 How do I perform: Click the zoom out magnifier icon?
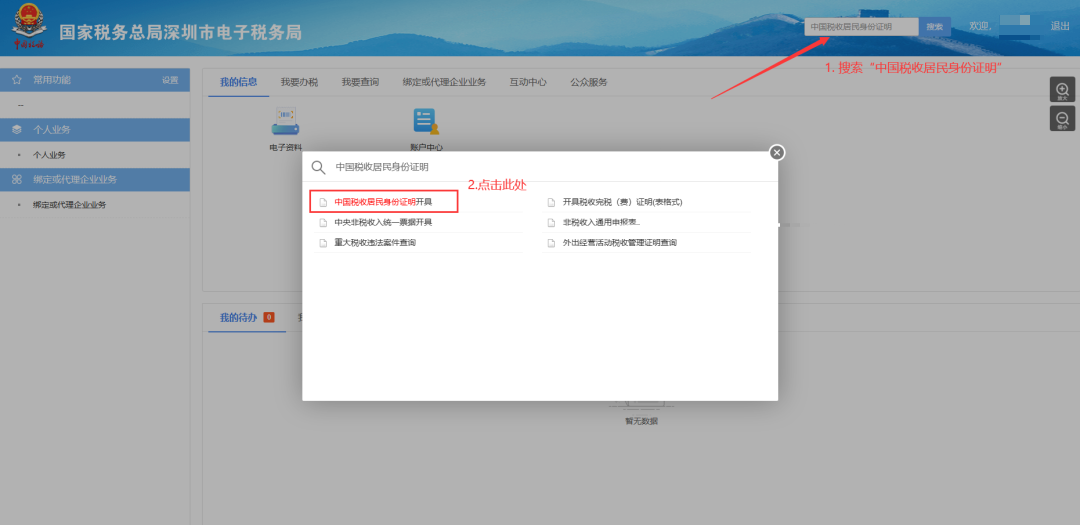click(x=1062, y=119)
